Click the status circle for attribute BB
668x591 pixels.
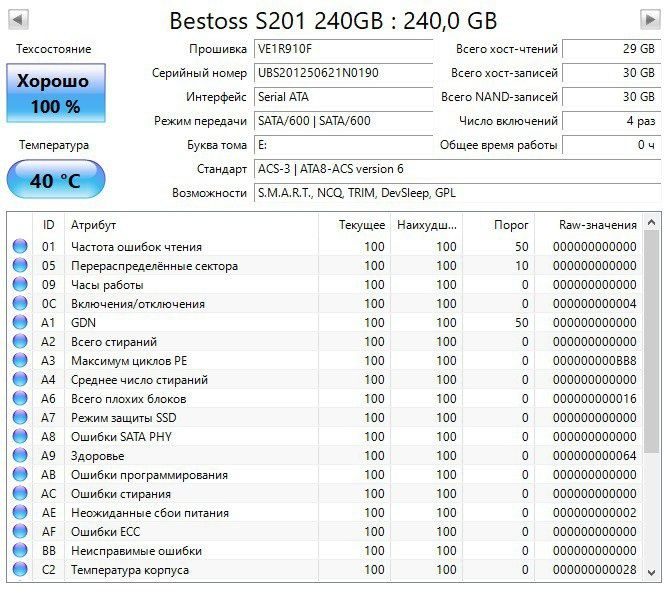20,550
